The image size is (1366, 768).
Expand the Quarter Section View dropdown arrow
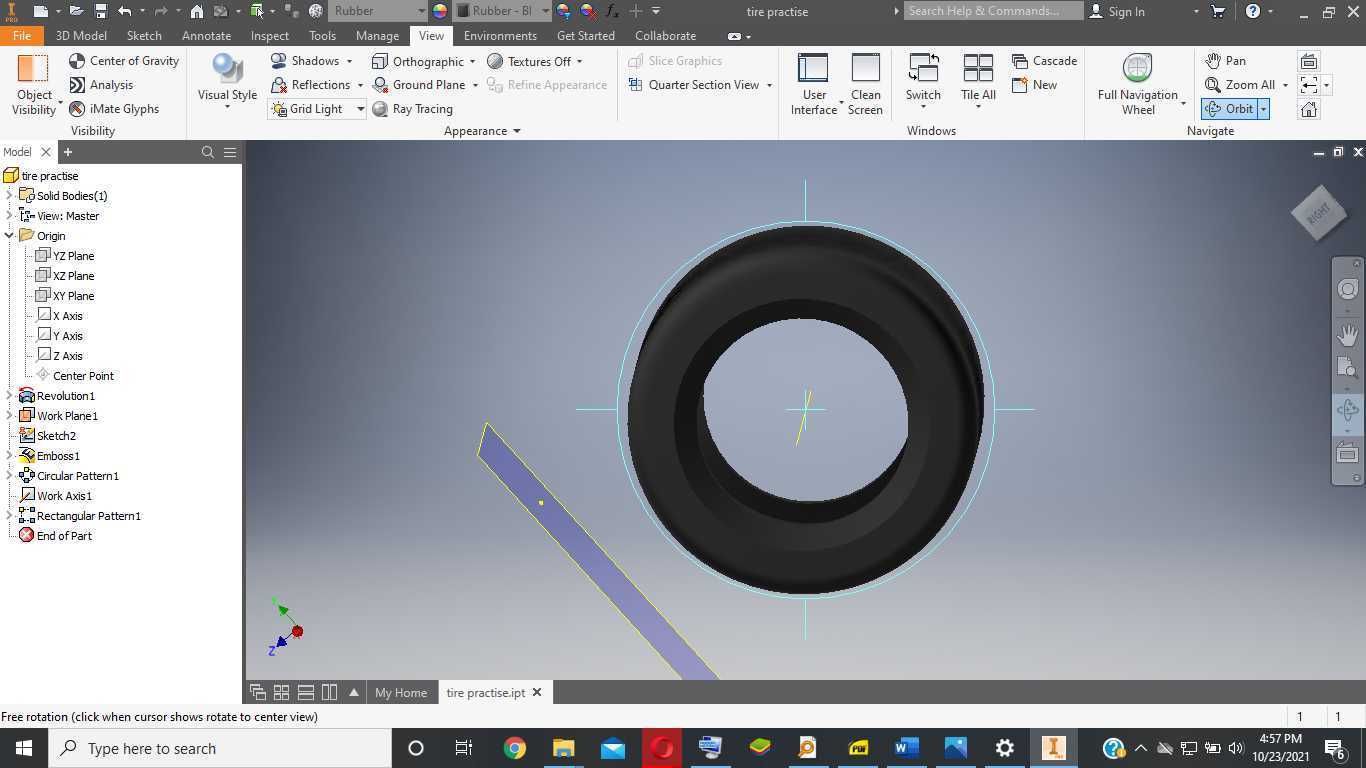click(769, 85)
